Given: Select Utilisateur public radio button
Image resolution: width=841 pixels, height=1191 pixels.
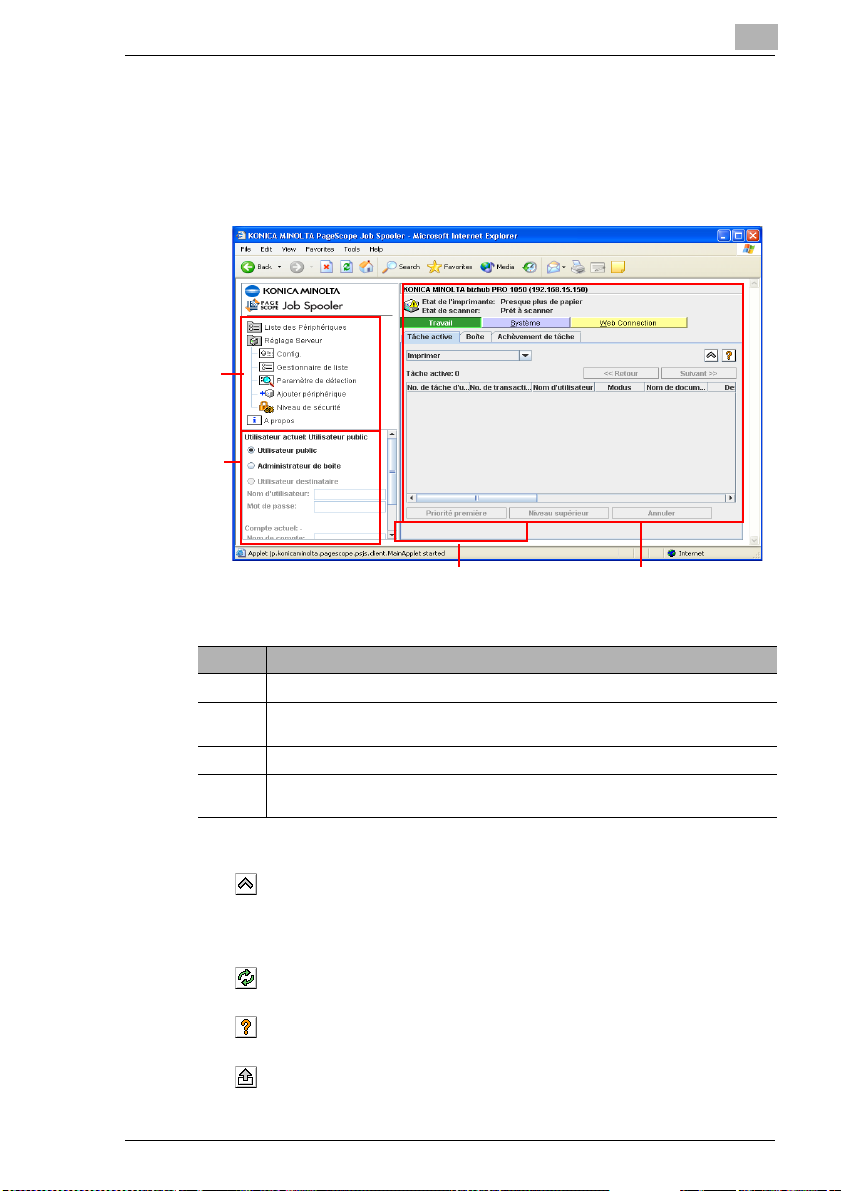Looking at the screenshot, I should 251,450.
